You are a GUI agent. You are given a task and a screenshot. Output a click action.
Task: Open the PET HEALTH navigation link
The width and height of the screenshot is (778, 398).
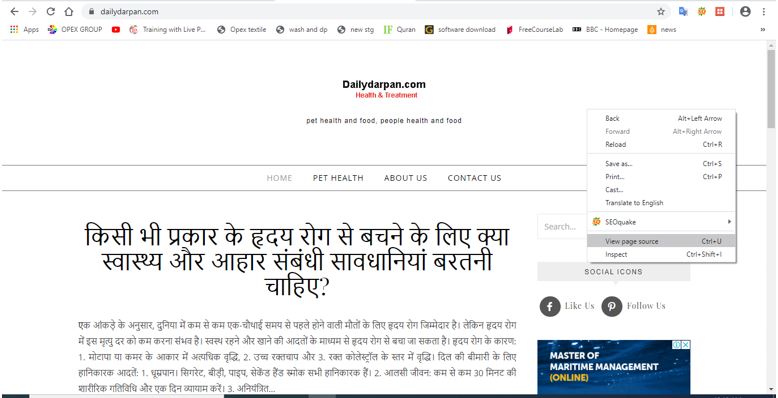pos(338,178)
